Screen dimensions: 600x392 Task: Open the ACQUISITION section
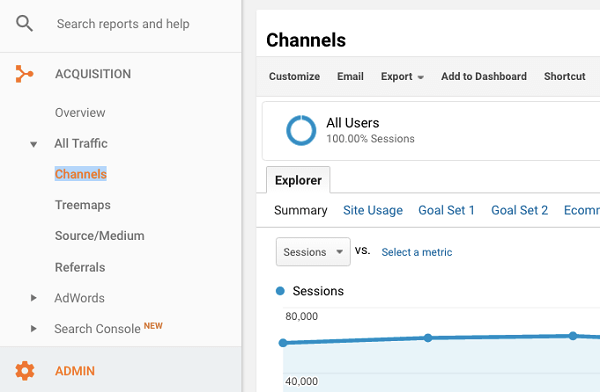click(93, 74)
